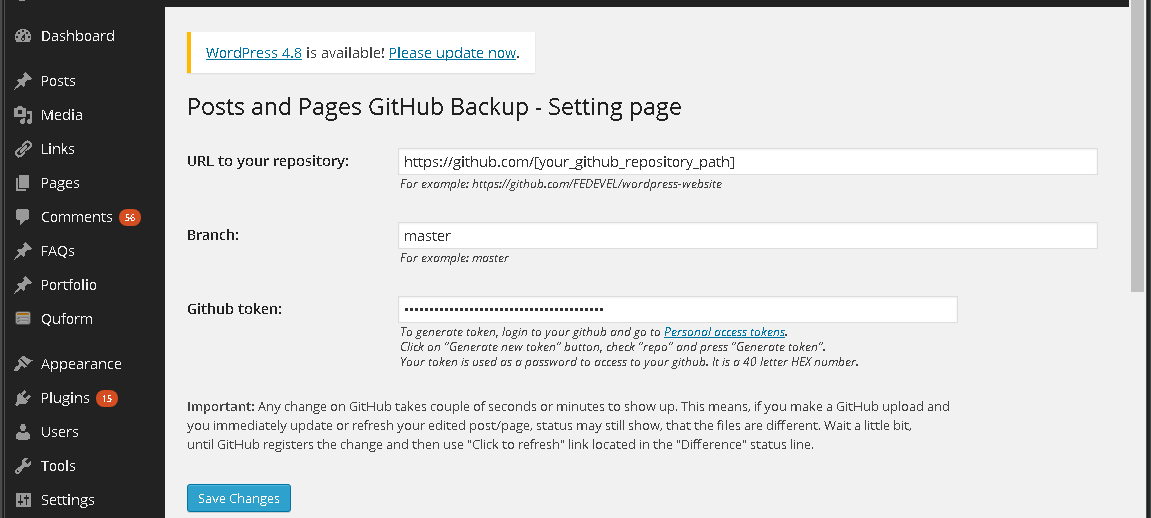
Task: Click the Comments speech bubble icon
Action: [x=23, y=217]
